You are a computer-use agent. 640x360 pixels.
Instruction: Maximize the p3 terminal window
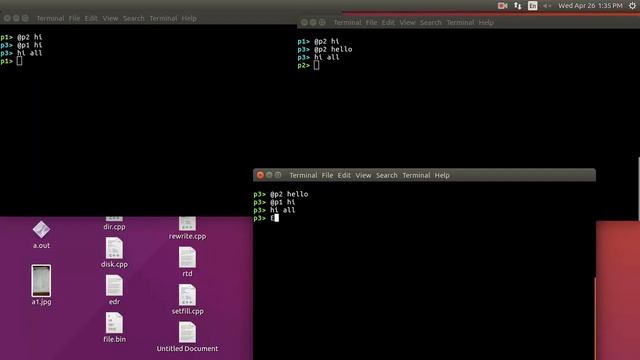click(x=278, y=175)
